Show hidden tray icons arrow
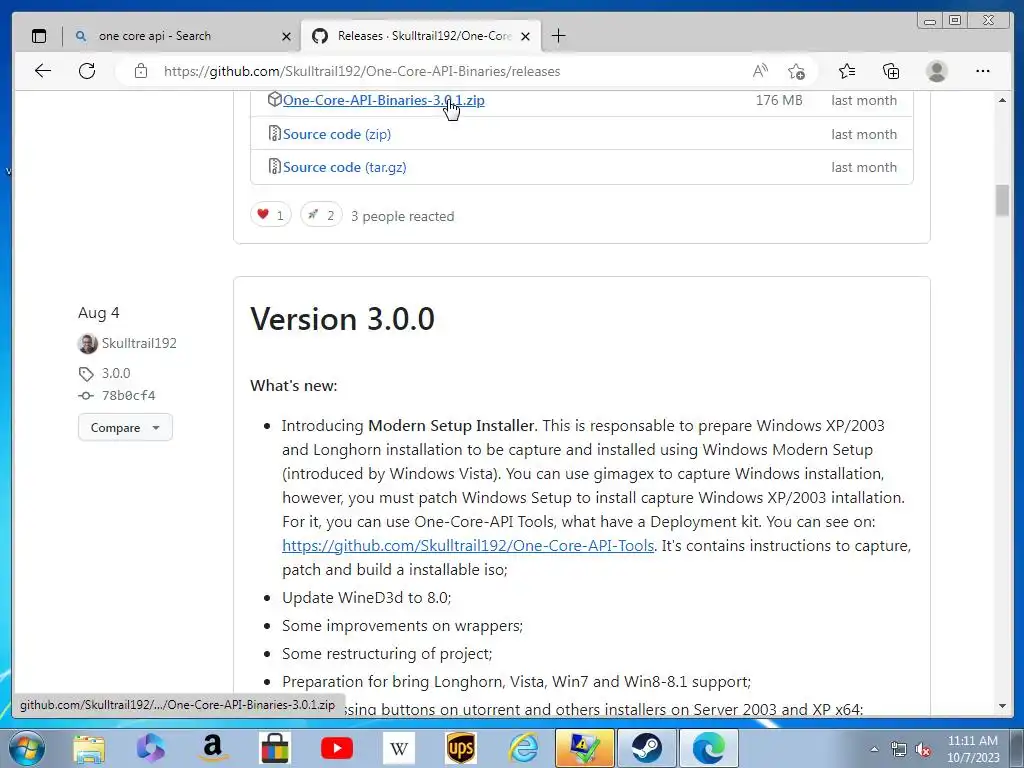 [x=874, y=750]
